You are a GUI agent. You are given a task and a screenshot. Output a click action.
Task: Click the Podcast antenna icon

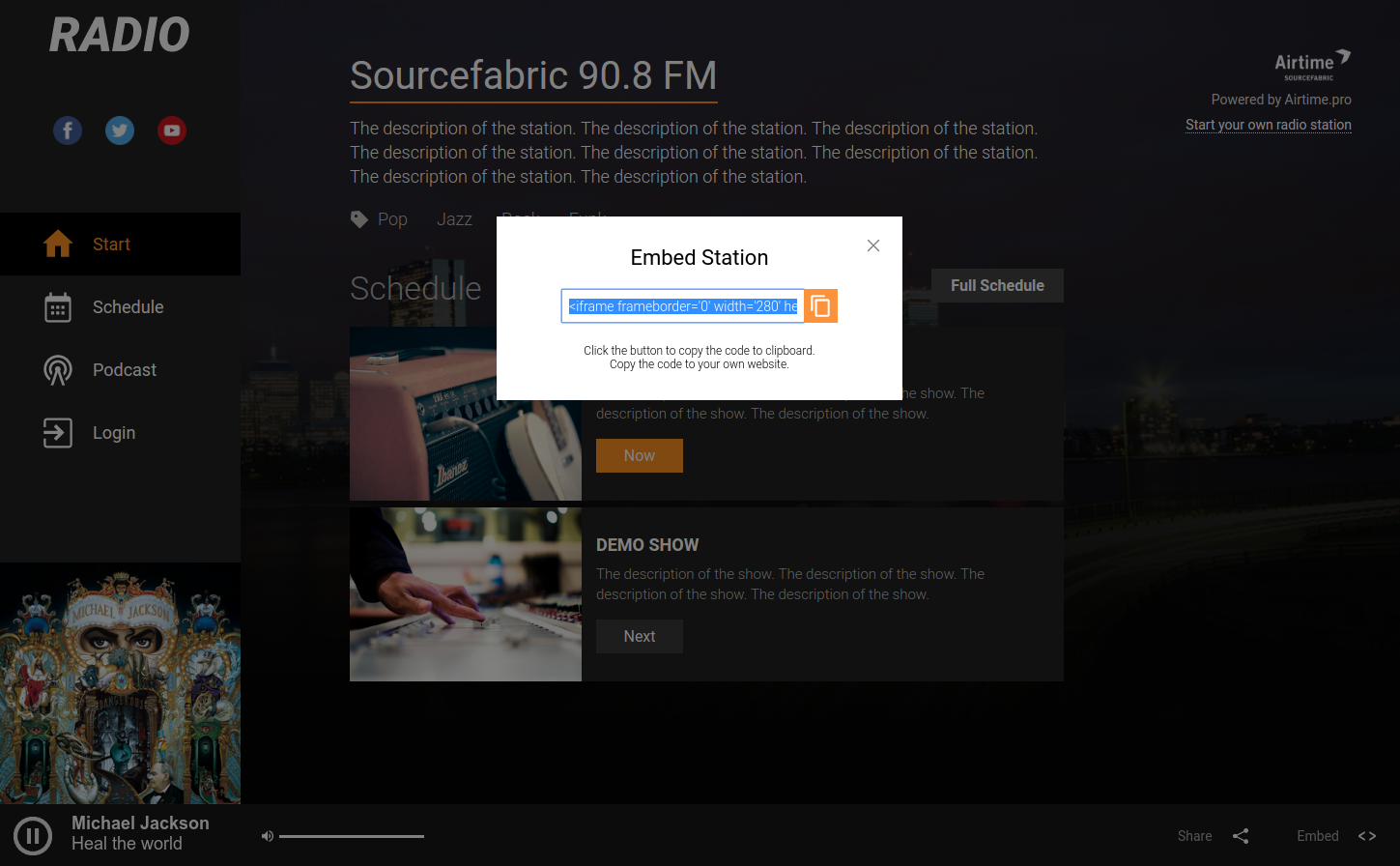[58, 370]
